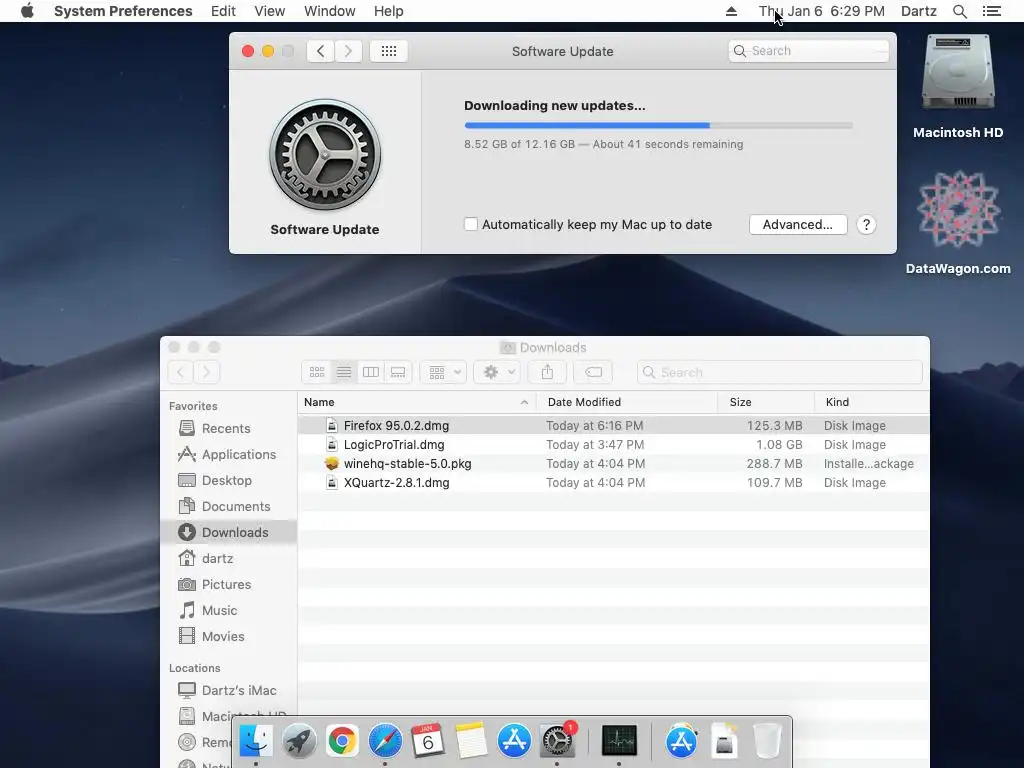Select the DataWagon.com desktop icon
The width and height of the screenshot is (1024, 768).
[x=958, y=223]
